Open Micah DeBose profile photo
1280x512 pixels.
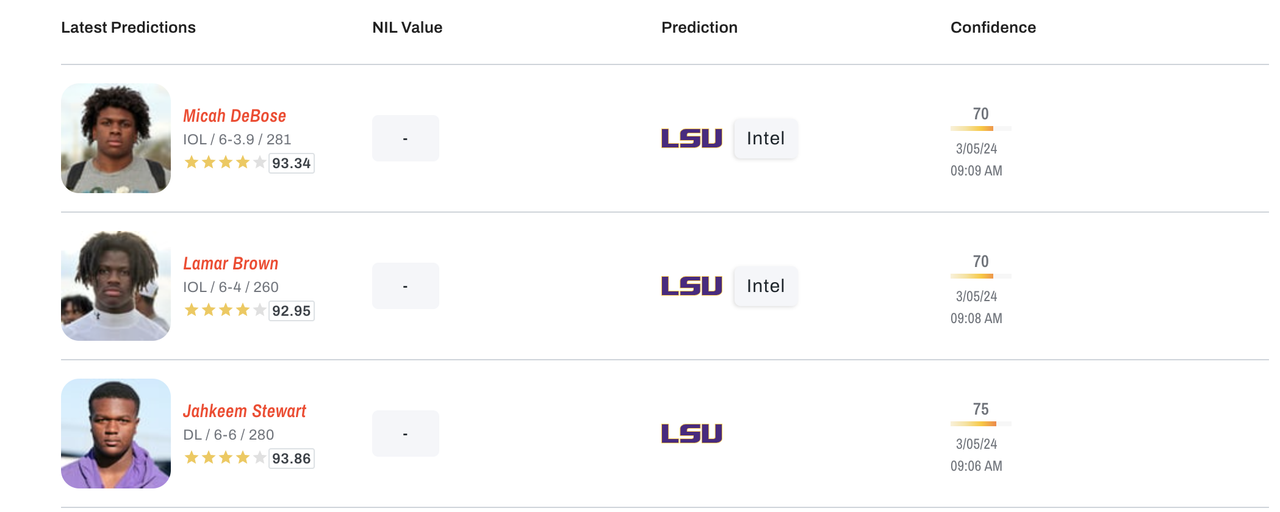[116, 138]
